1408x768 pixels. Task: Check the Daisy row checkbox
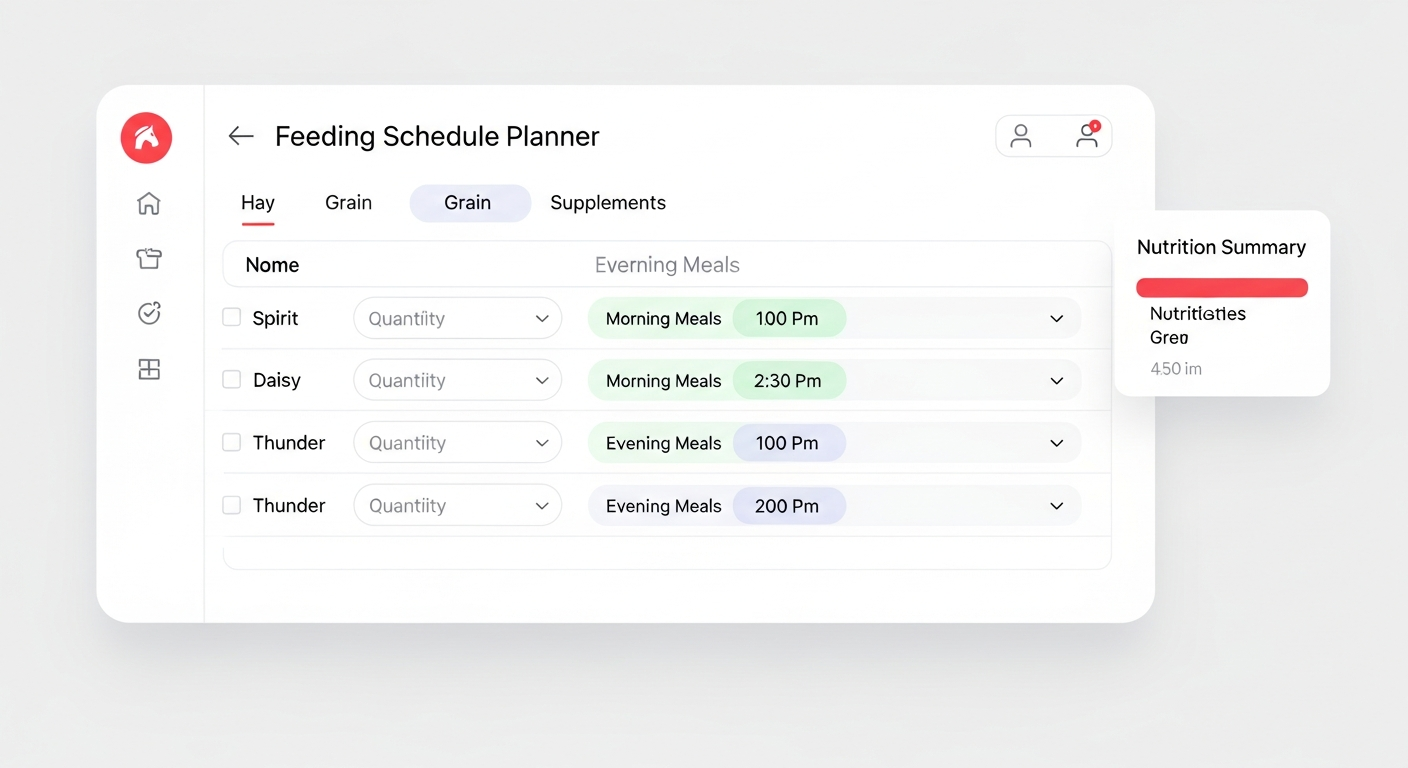pyautogui.click(x=232, y=379)
